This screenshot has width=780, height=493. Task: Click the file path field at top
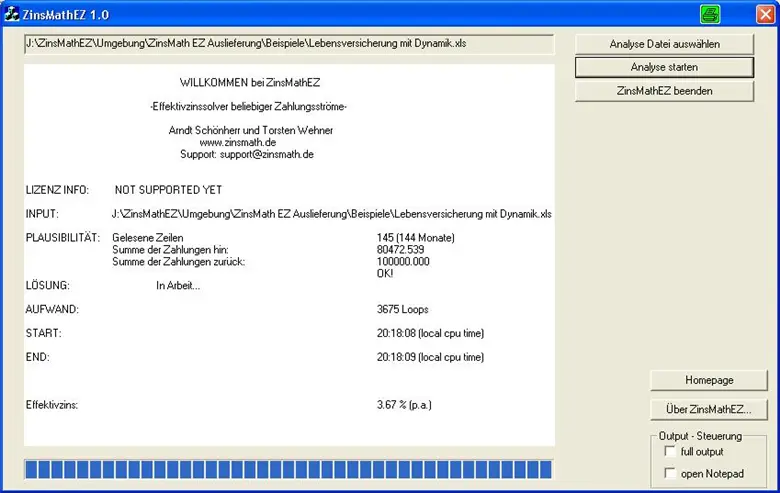pos(289,44)
